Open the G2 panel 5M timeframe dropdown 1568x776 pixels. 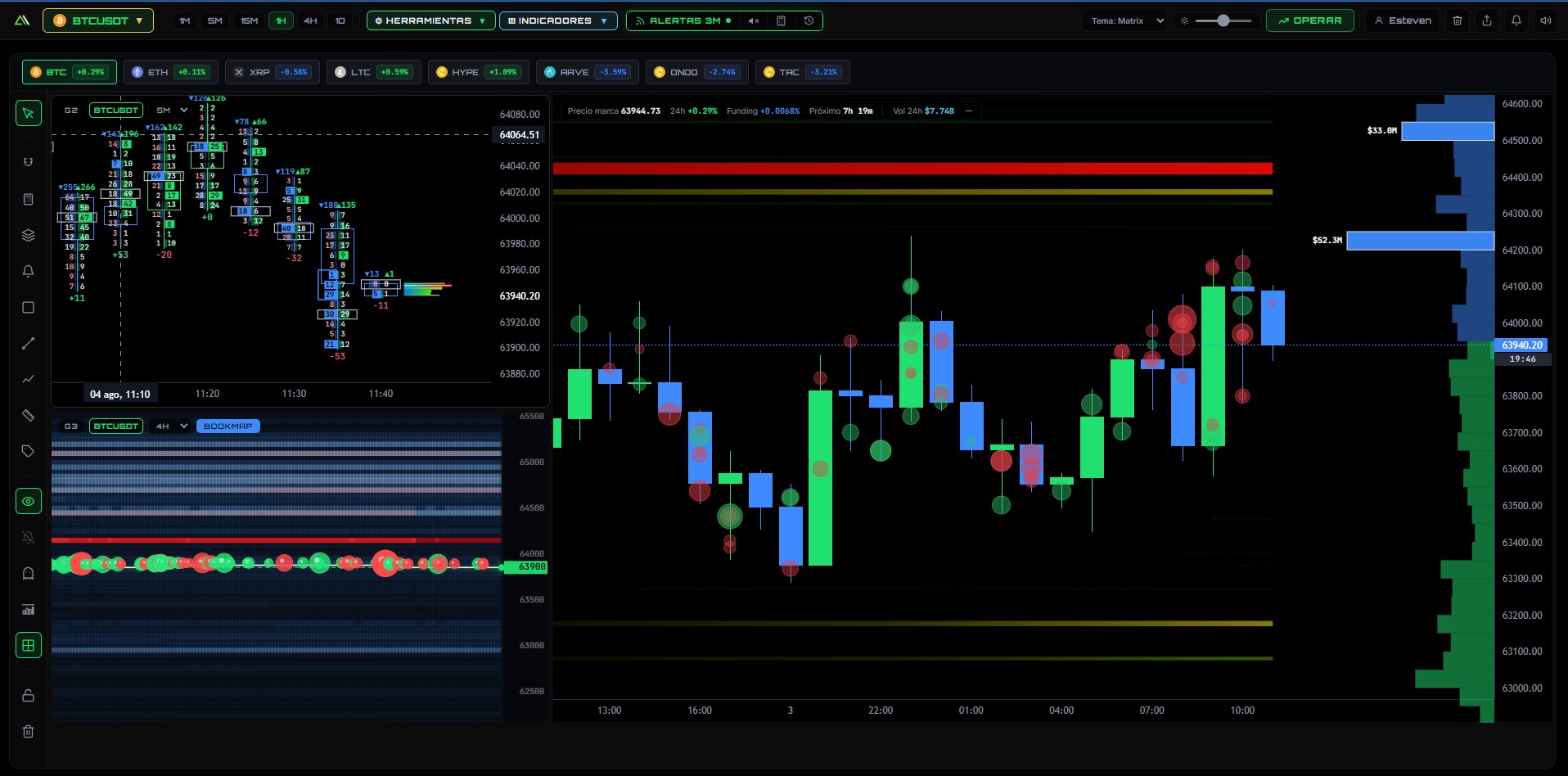172,110
